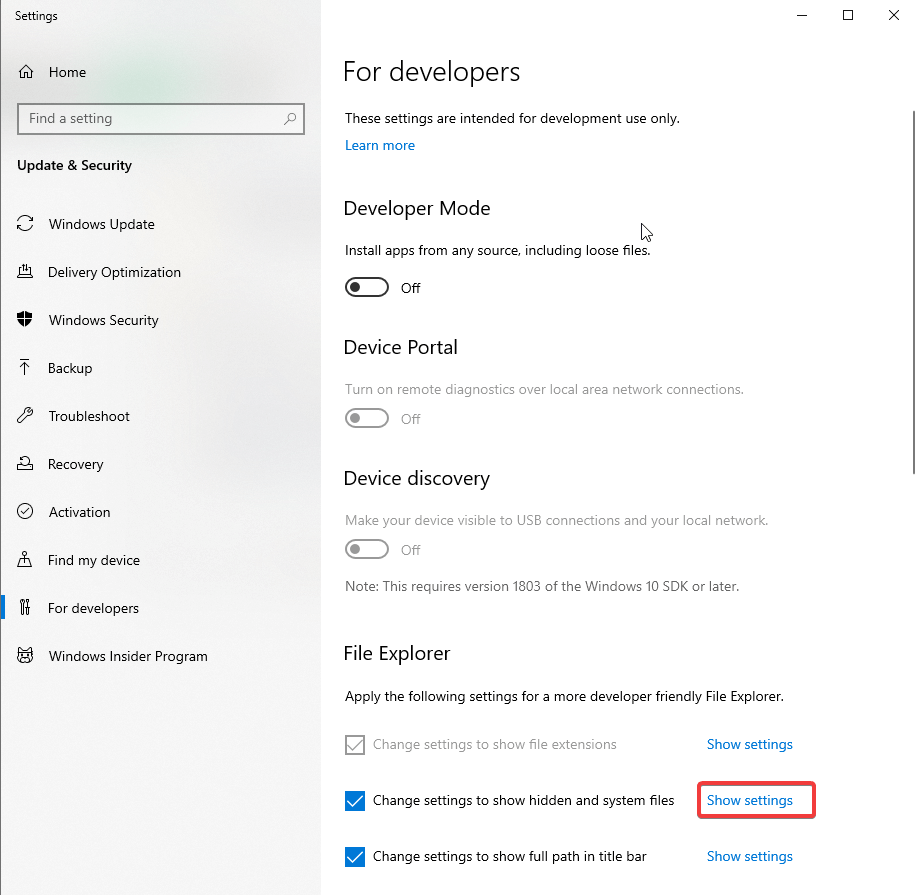Click the search magnifier icon
Viewport: 916px width, 895px height.
(290, 118)
